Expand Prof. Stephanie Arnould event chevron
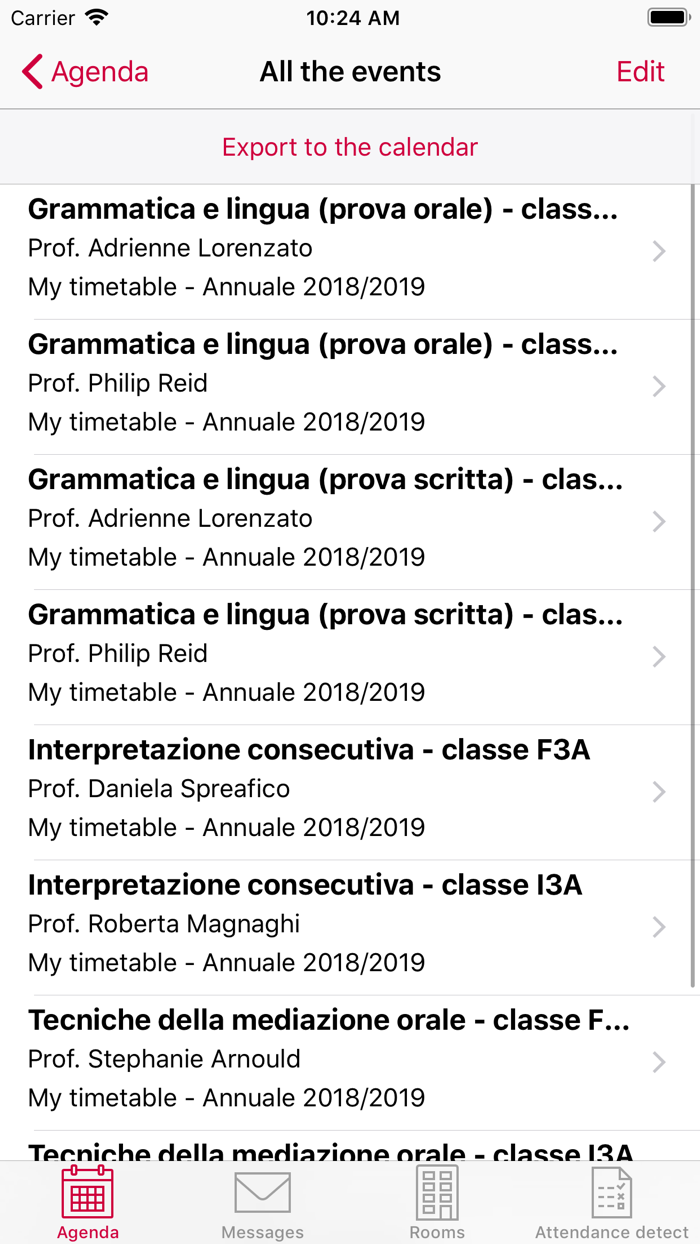 pyautogui.click(x=658, y=1062)
